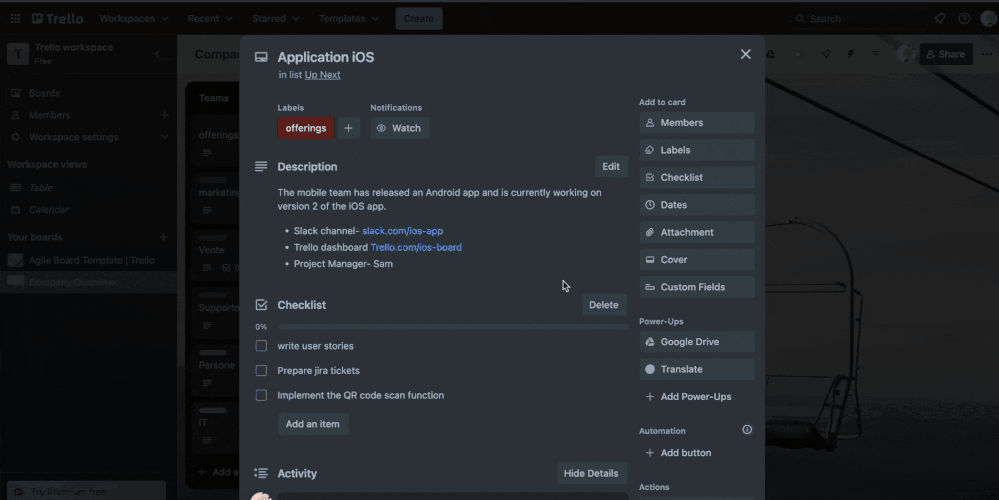The height and width of the screenshot is (500, 999).
Task: Expand the Workspace settings chevron
Action: (x=164, y=137)
